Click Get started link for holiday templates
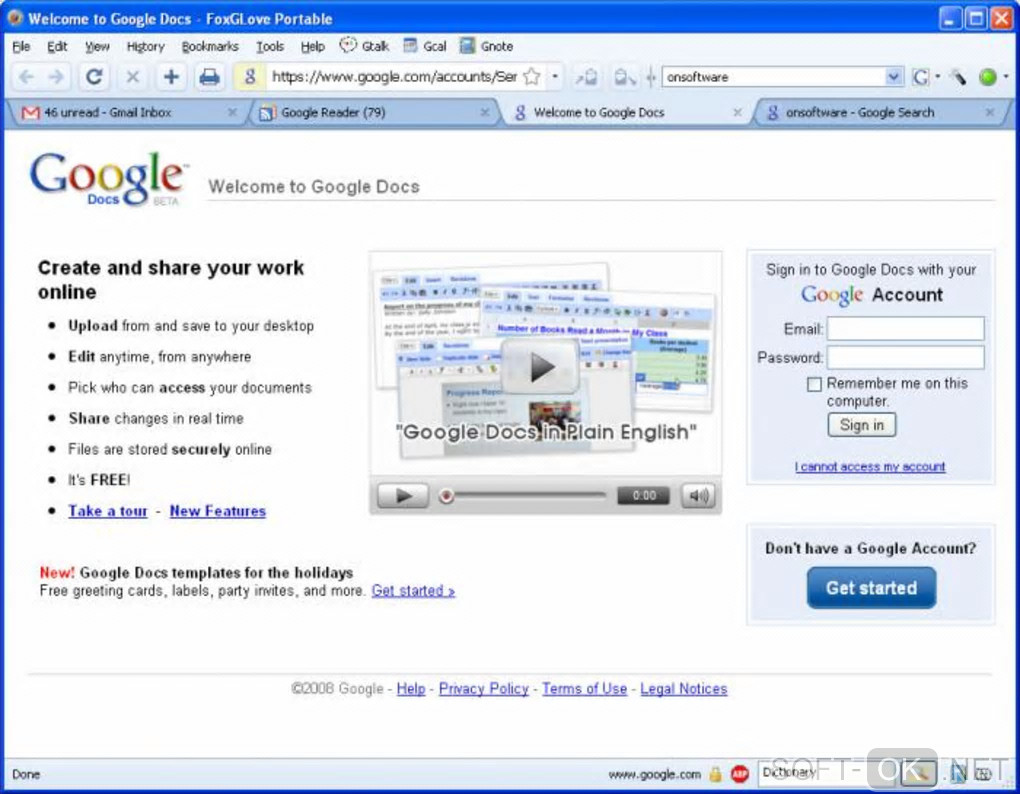 pos(413,590)
